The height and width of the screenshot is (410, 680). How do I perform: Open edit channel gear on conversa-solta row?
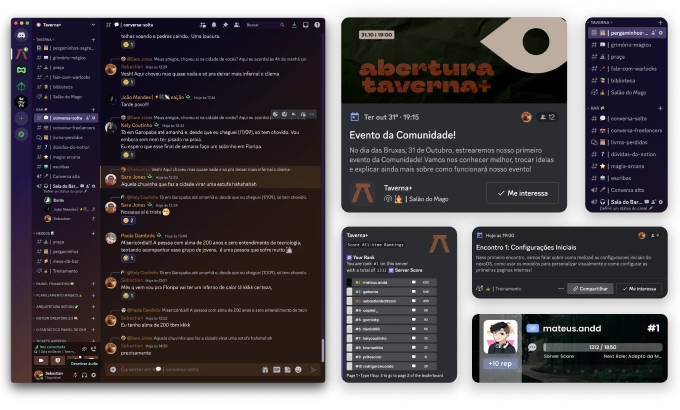click(x=94, y=118)
